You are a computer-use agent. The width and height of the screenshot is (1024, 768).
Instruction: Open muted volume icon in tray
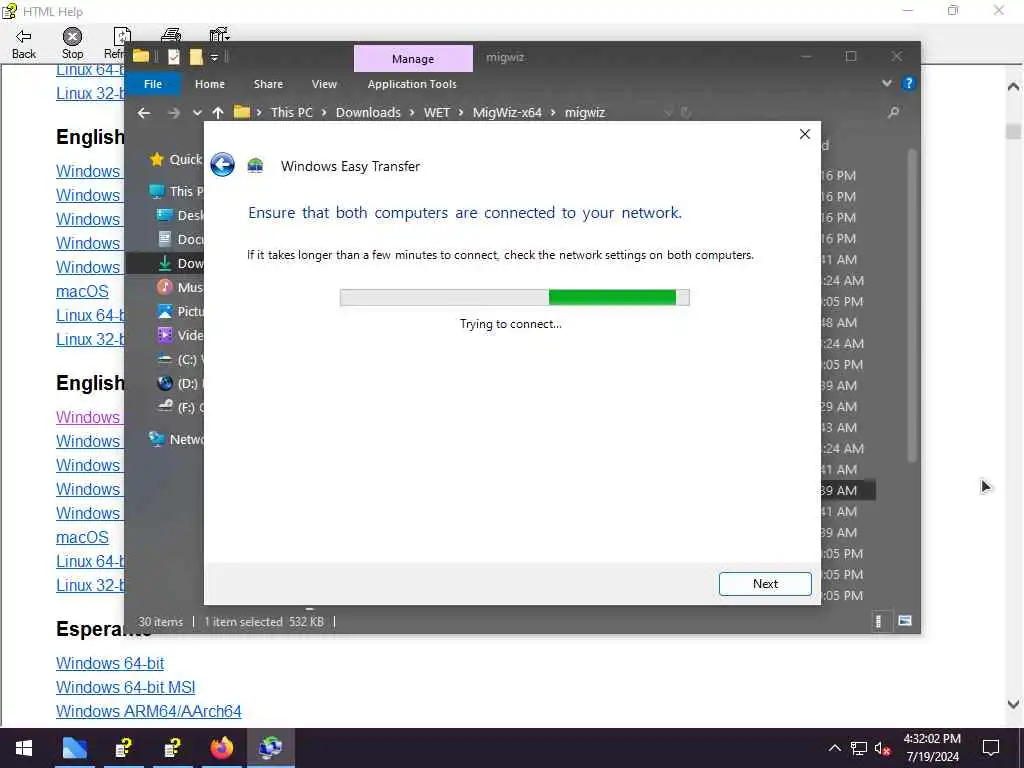coord(882,748)
